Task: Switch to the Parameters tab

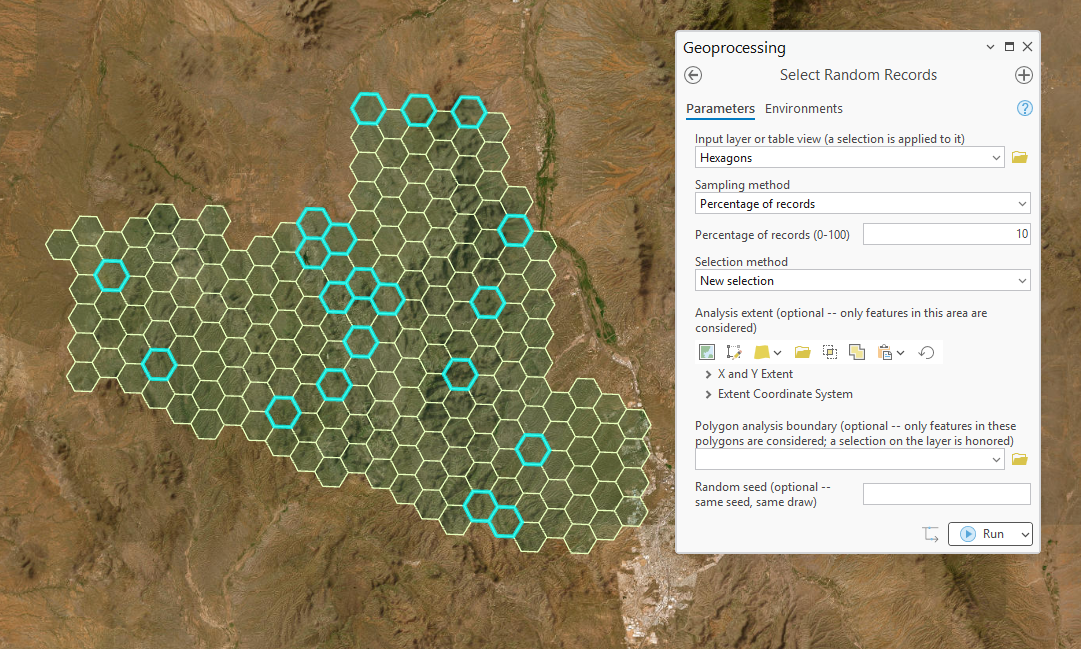Action: point(720,109)
